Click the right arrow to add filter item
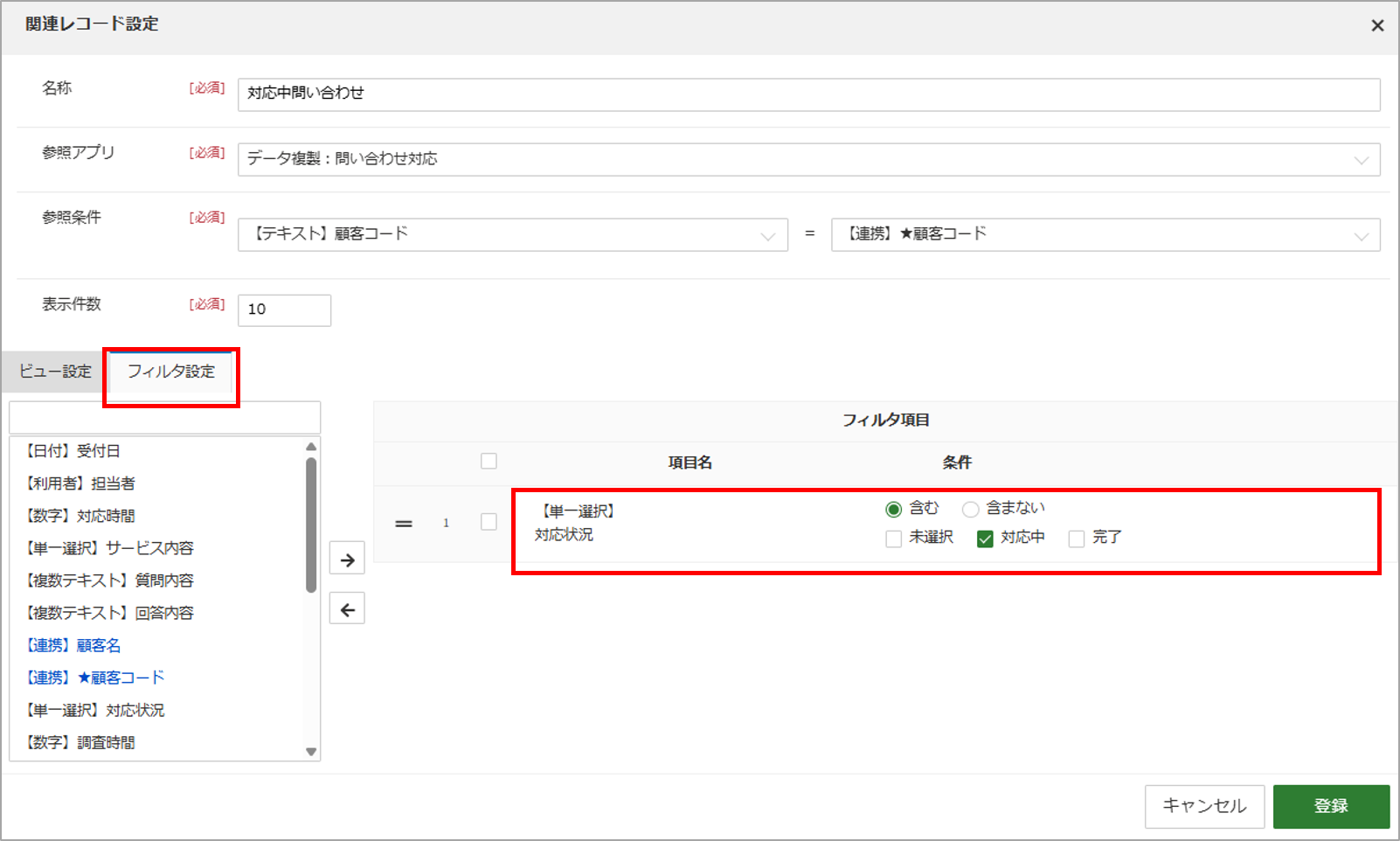This screenshot has height=841, width=1400. [x=347, y=560]
